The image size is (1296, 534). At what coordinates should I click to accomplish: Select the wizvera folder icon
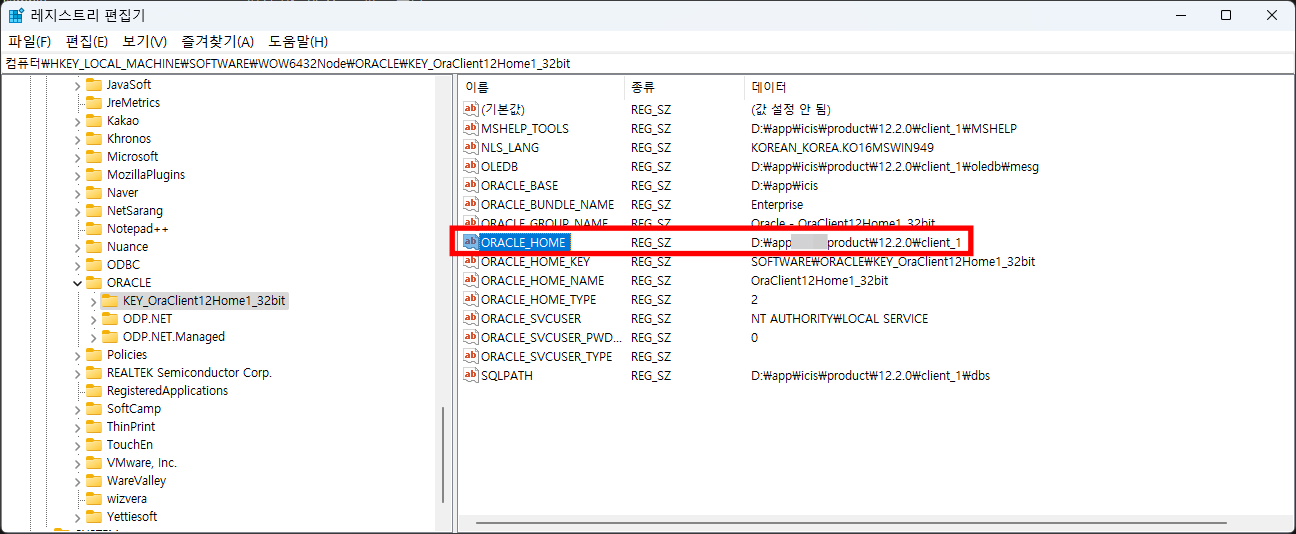coord(94,499)
